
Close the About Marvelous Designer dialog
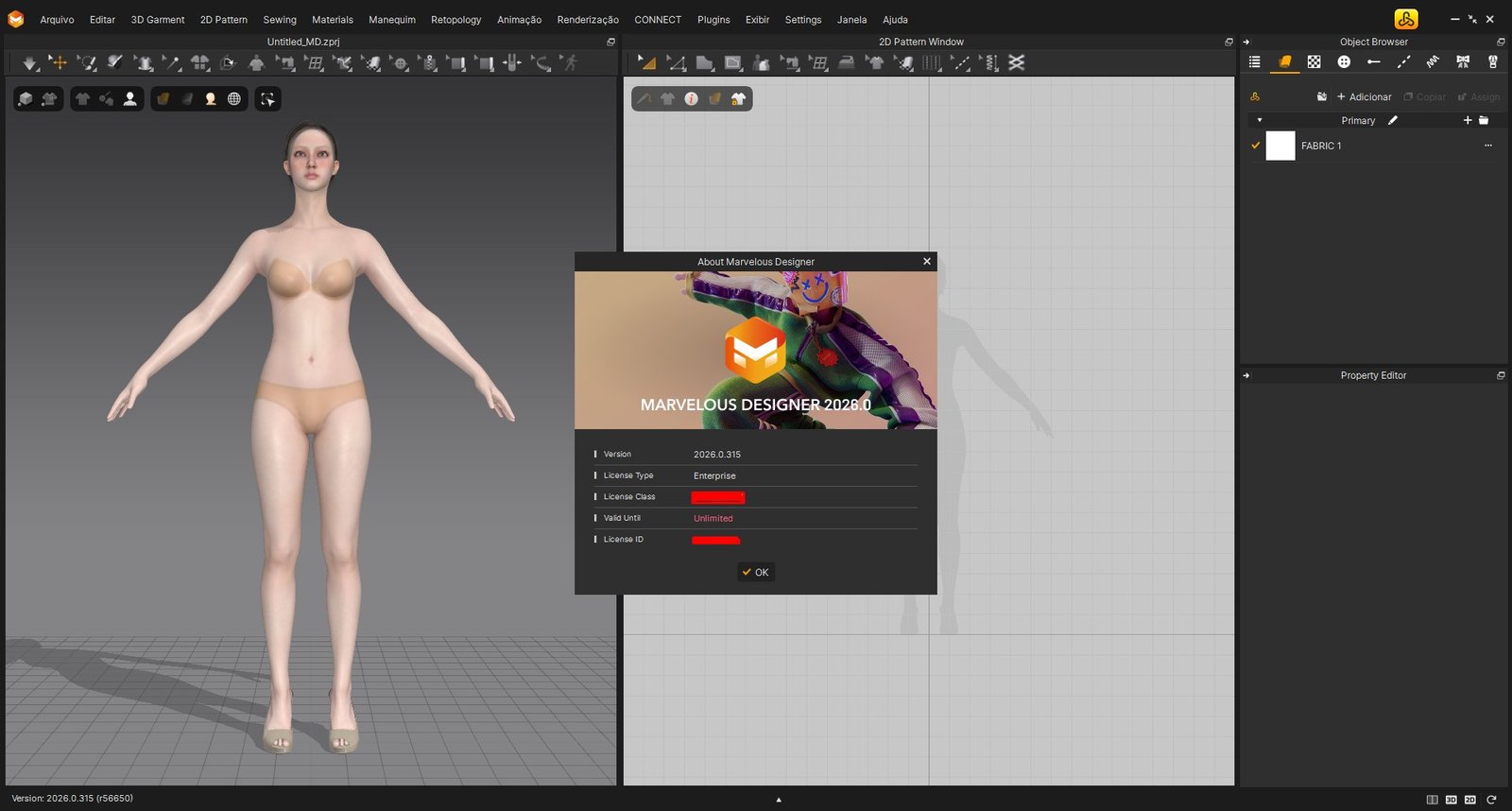click(x=927, y=261)
